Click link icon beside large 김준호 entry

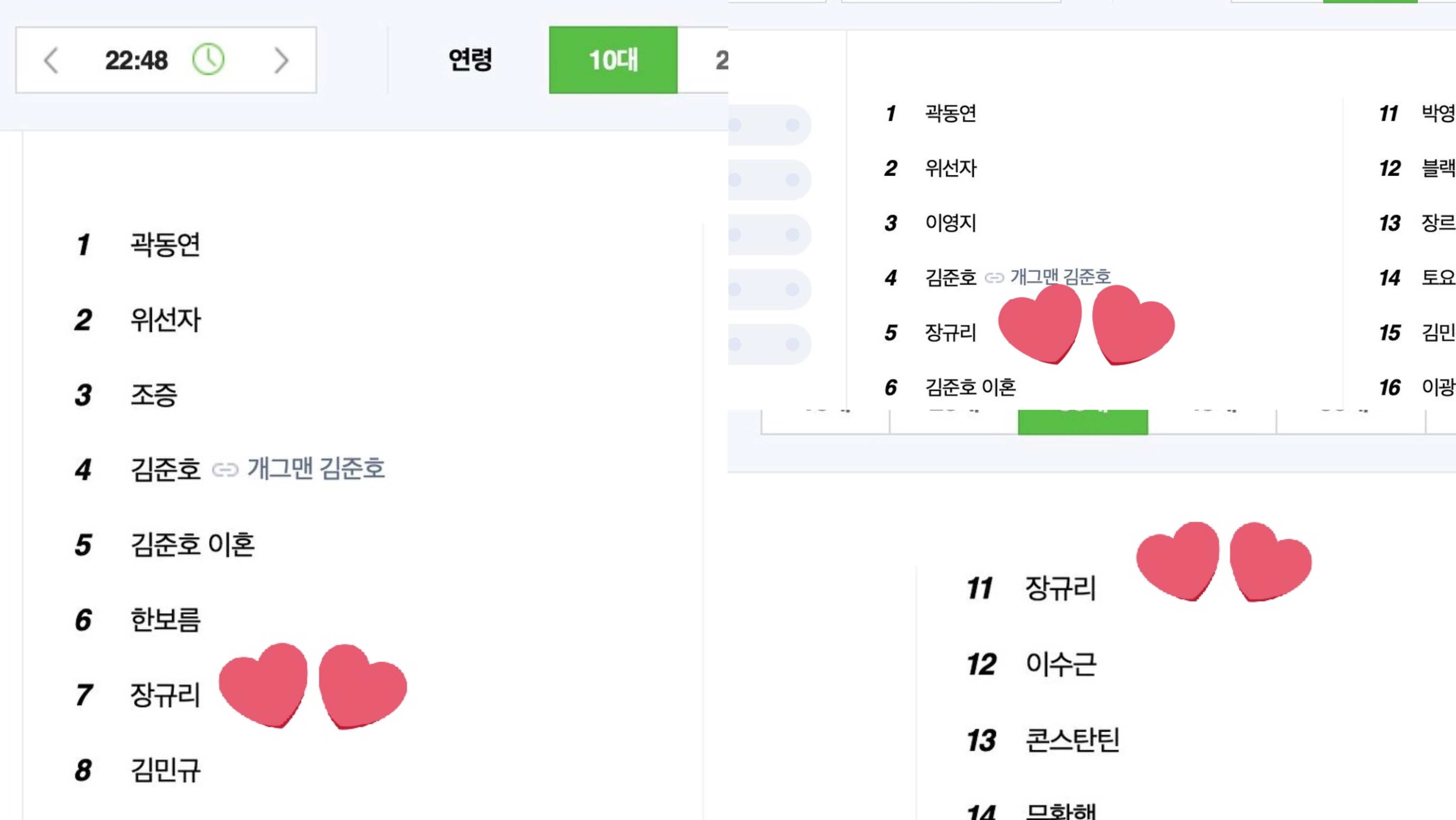pos(225,470)
